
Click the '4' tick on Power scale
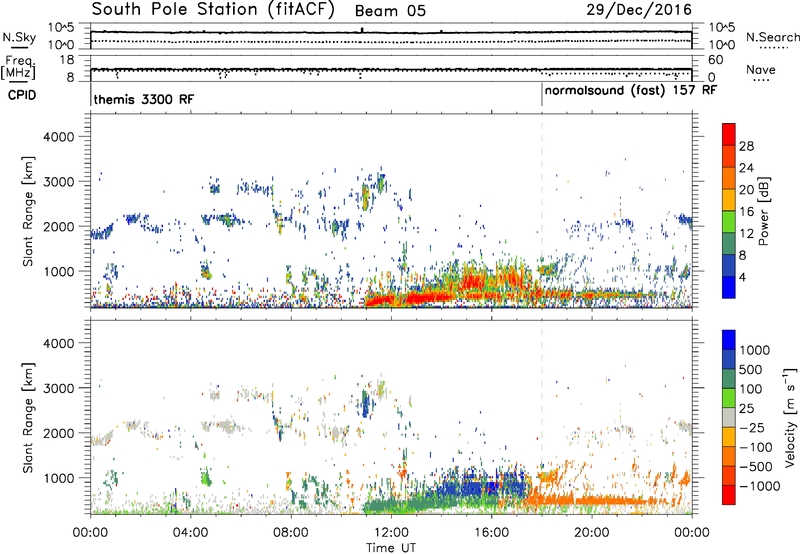click(742, 277)
